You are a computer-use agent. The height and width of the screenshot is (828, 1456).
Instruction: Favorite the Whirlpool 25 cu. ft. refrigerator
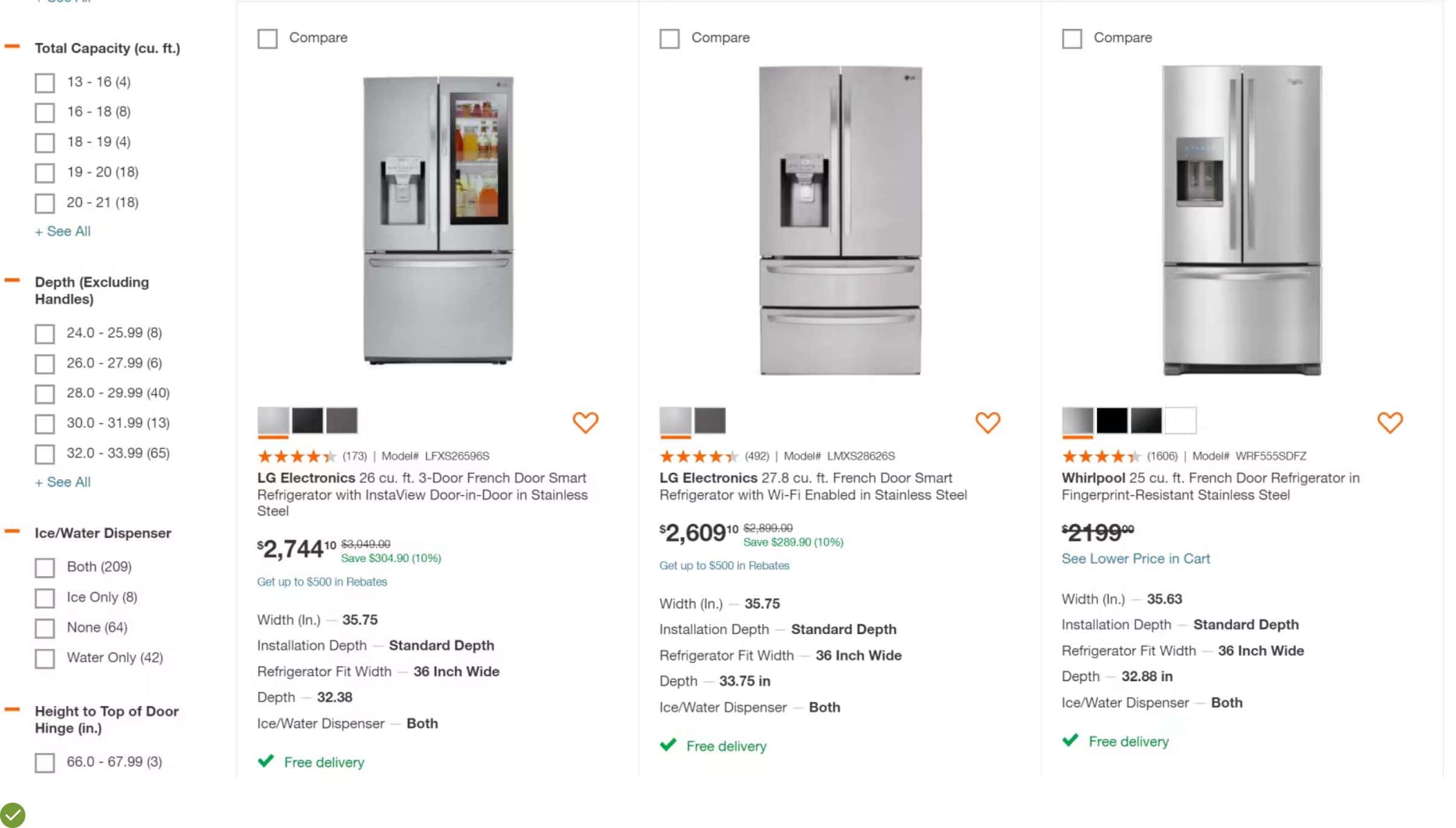[1390, 422]
